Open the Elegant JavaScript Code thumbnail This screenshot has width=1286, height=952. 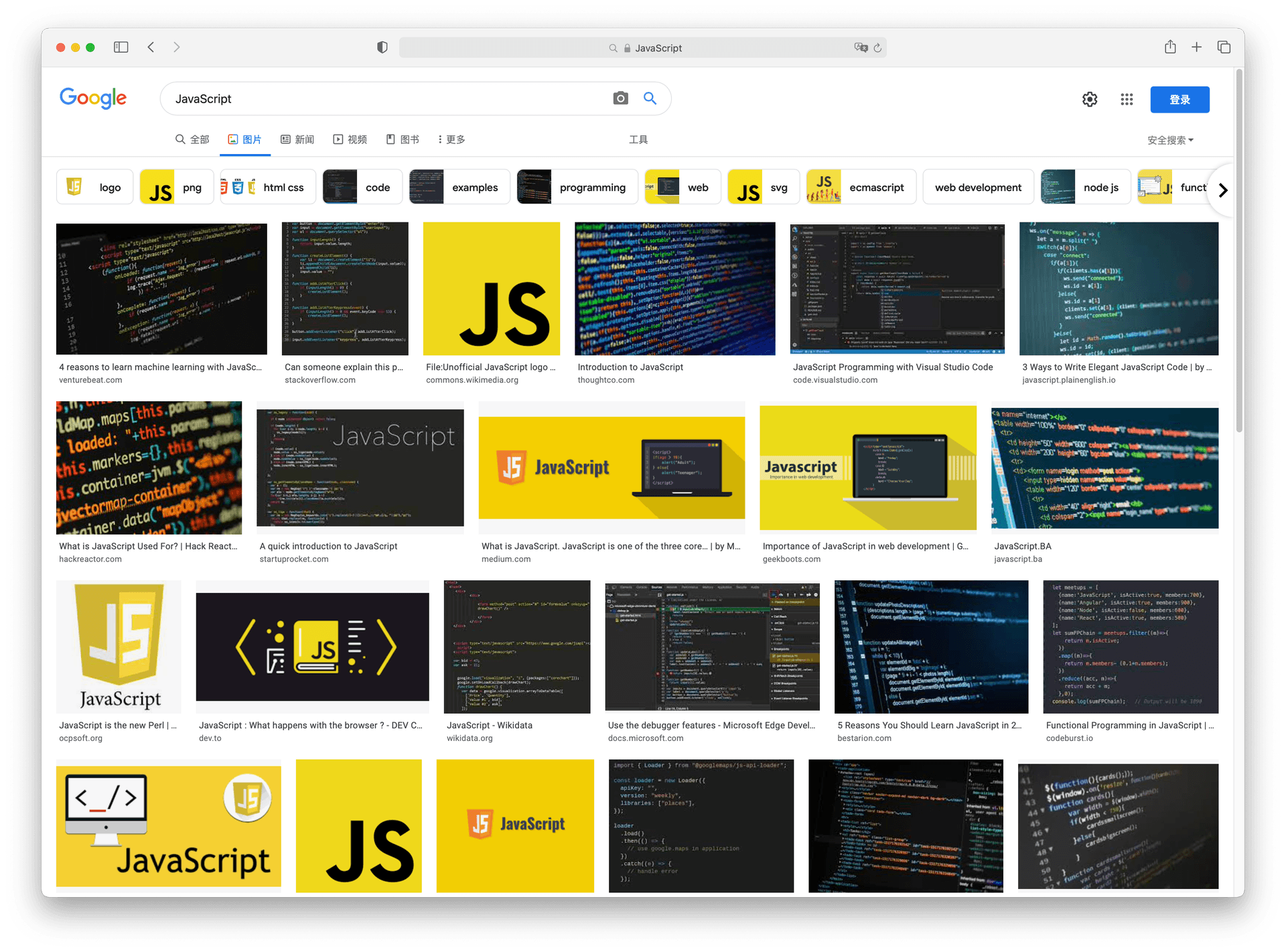click(x=1119, y=289)
